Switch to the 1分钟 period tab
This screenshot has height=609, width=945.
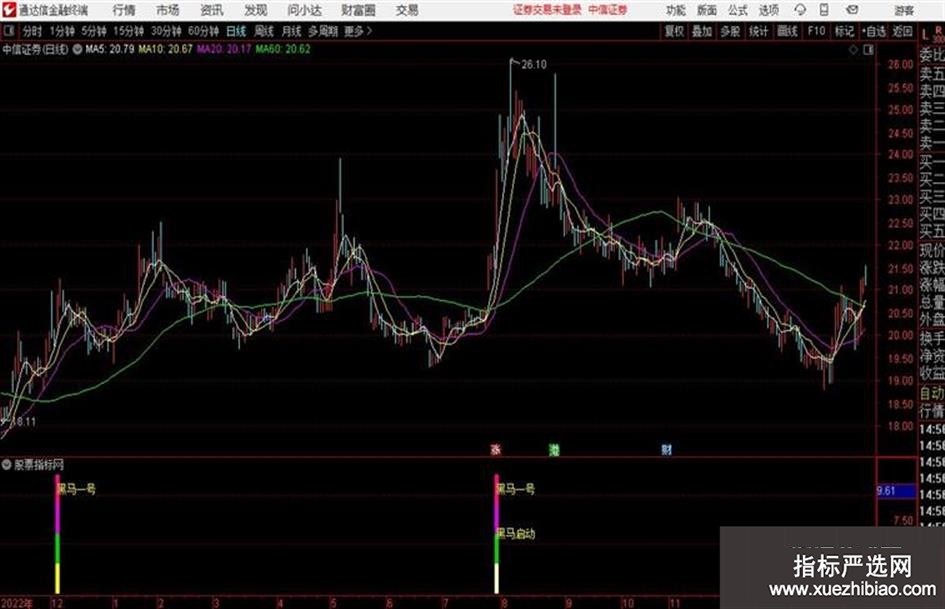[62, 31]
